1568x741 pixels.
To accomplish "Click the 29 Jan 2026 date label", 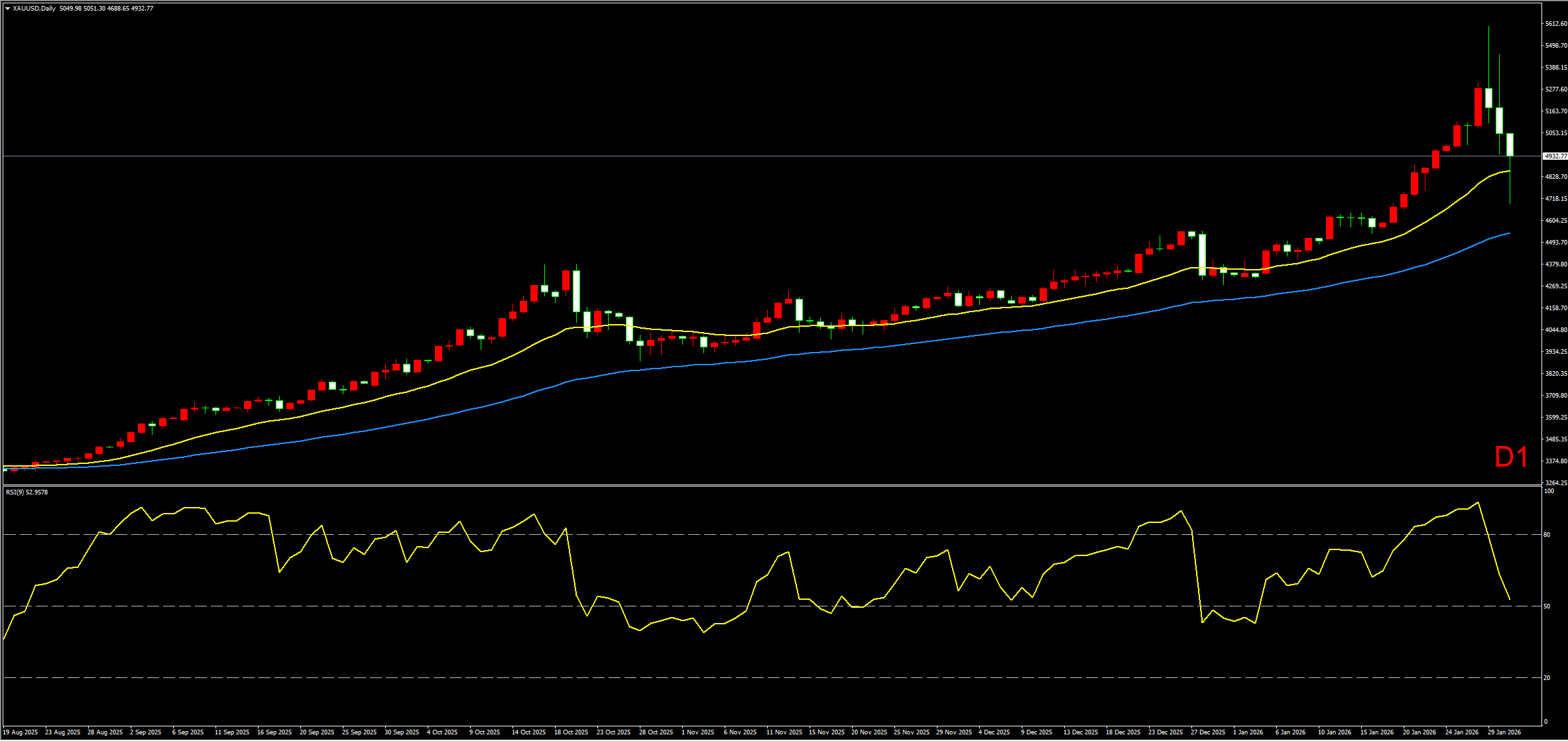I will (1504, 732).
